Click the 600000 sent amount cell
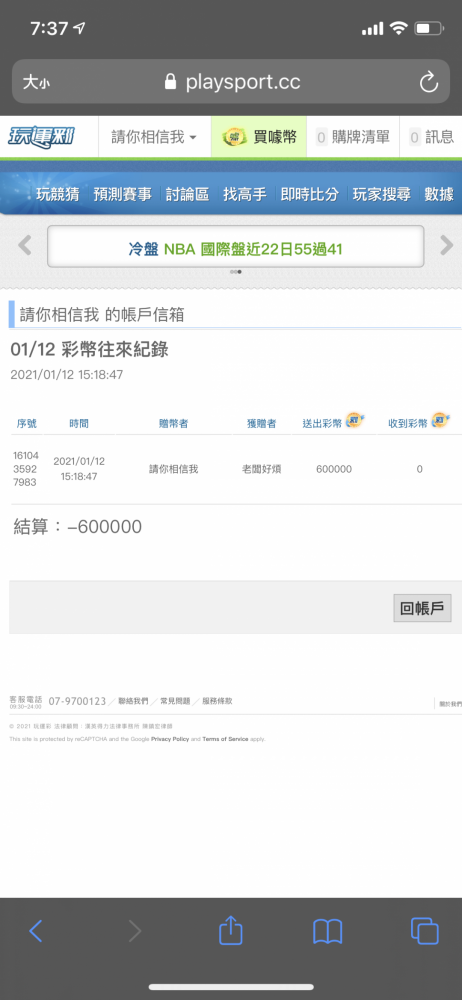Screen dimensions: 462x1000 pyautogui.click(x=334, y=469)
